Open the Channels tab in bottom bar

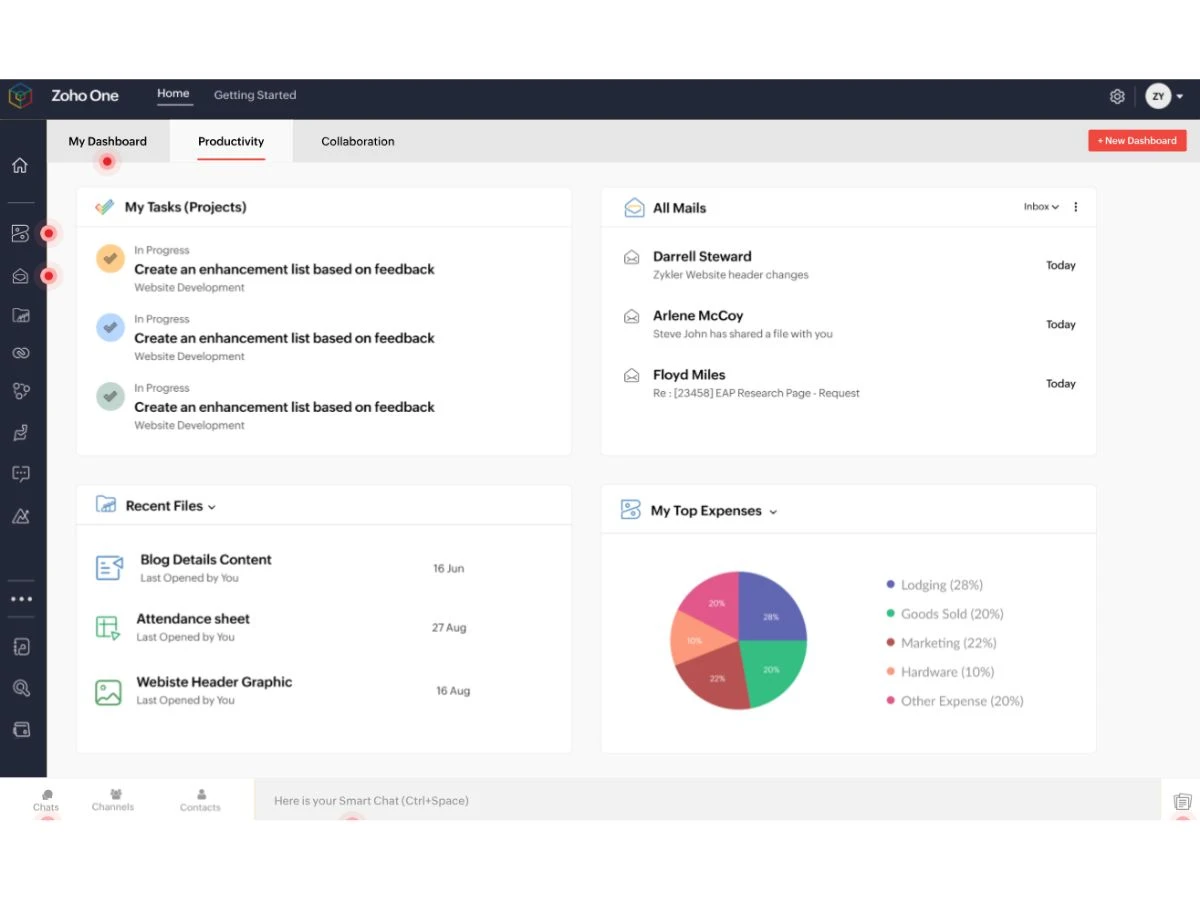(x=113, y=800)
